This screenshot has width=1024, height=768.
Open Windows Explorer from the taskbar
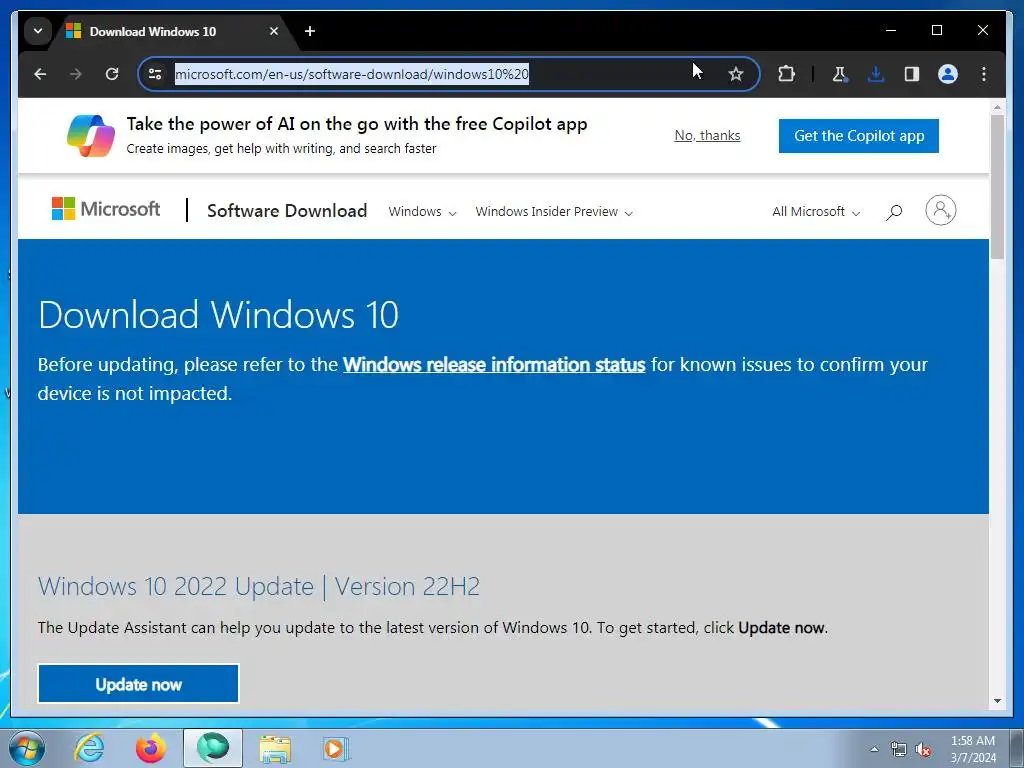point(275,748)
